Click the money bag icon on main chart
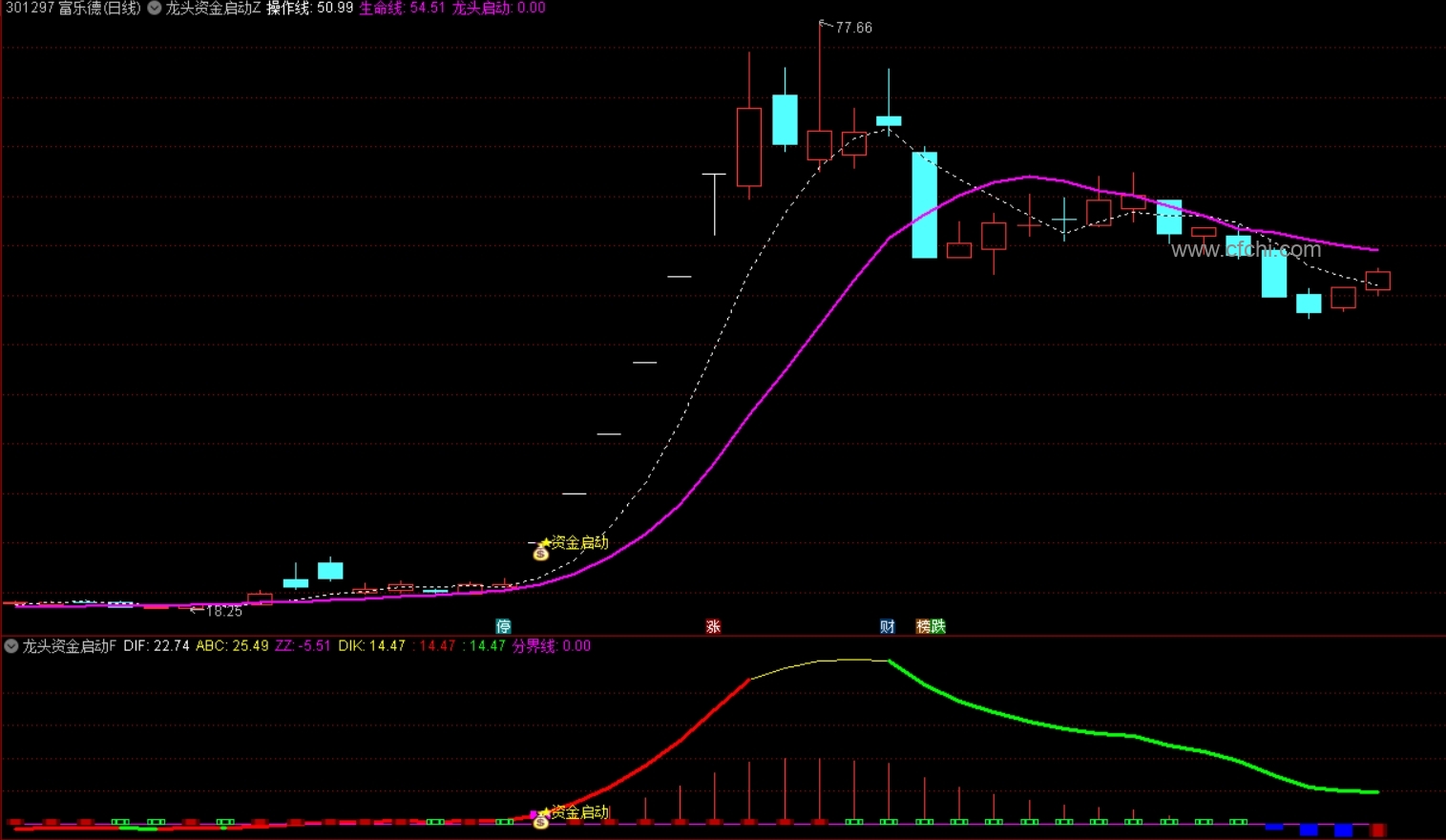The height and width of the screenshot is (840, 1446). click(540, 552)
